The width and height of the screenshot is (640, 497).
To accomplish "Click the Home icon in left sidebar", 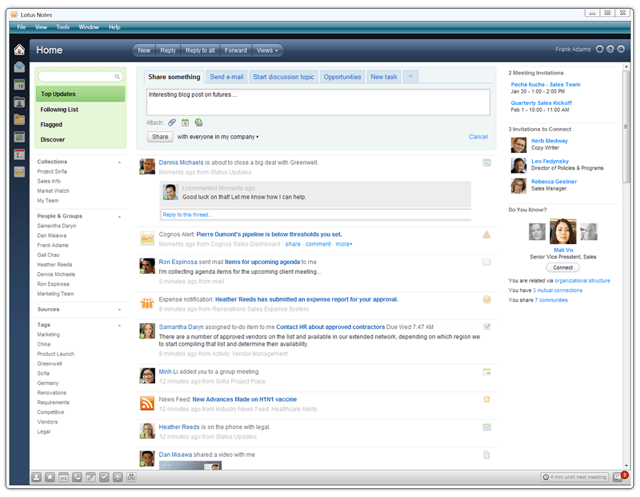I will (x=18, y=49).
